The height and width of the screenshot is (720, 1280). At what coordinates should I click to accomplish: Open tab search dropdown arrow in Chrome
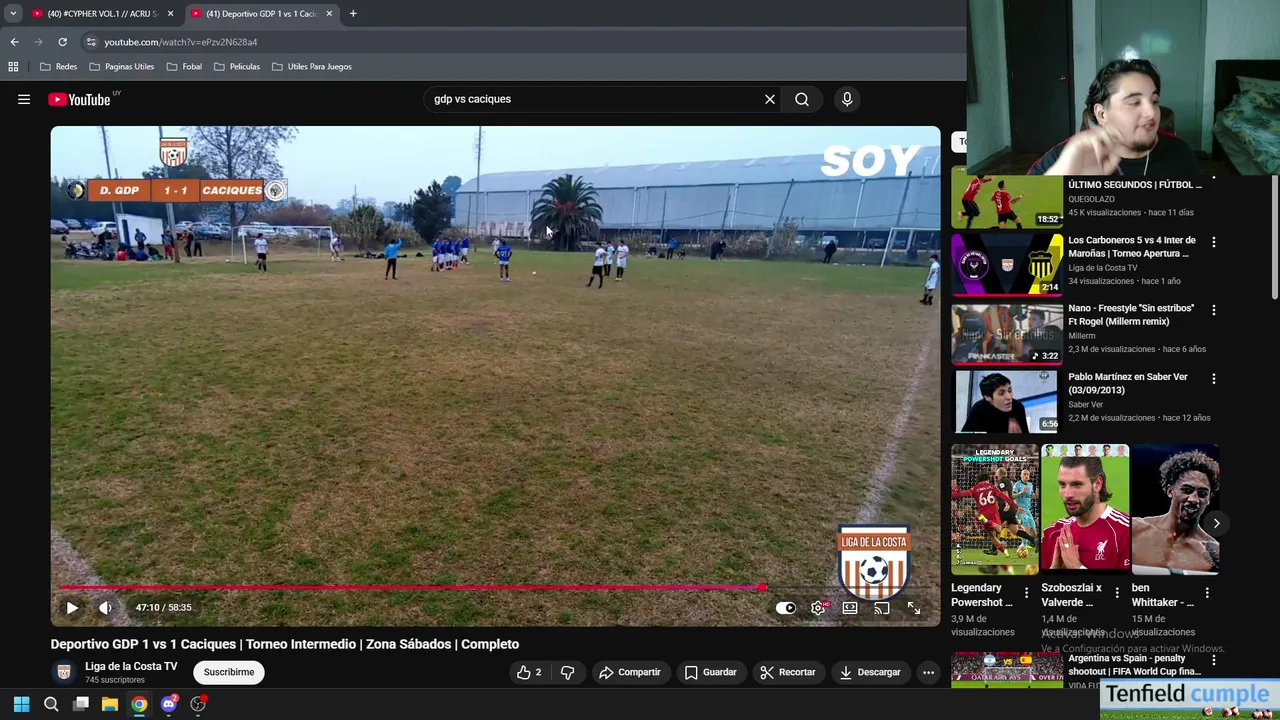(x=13, y=13)
